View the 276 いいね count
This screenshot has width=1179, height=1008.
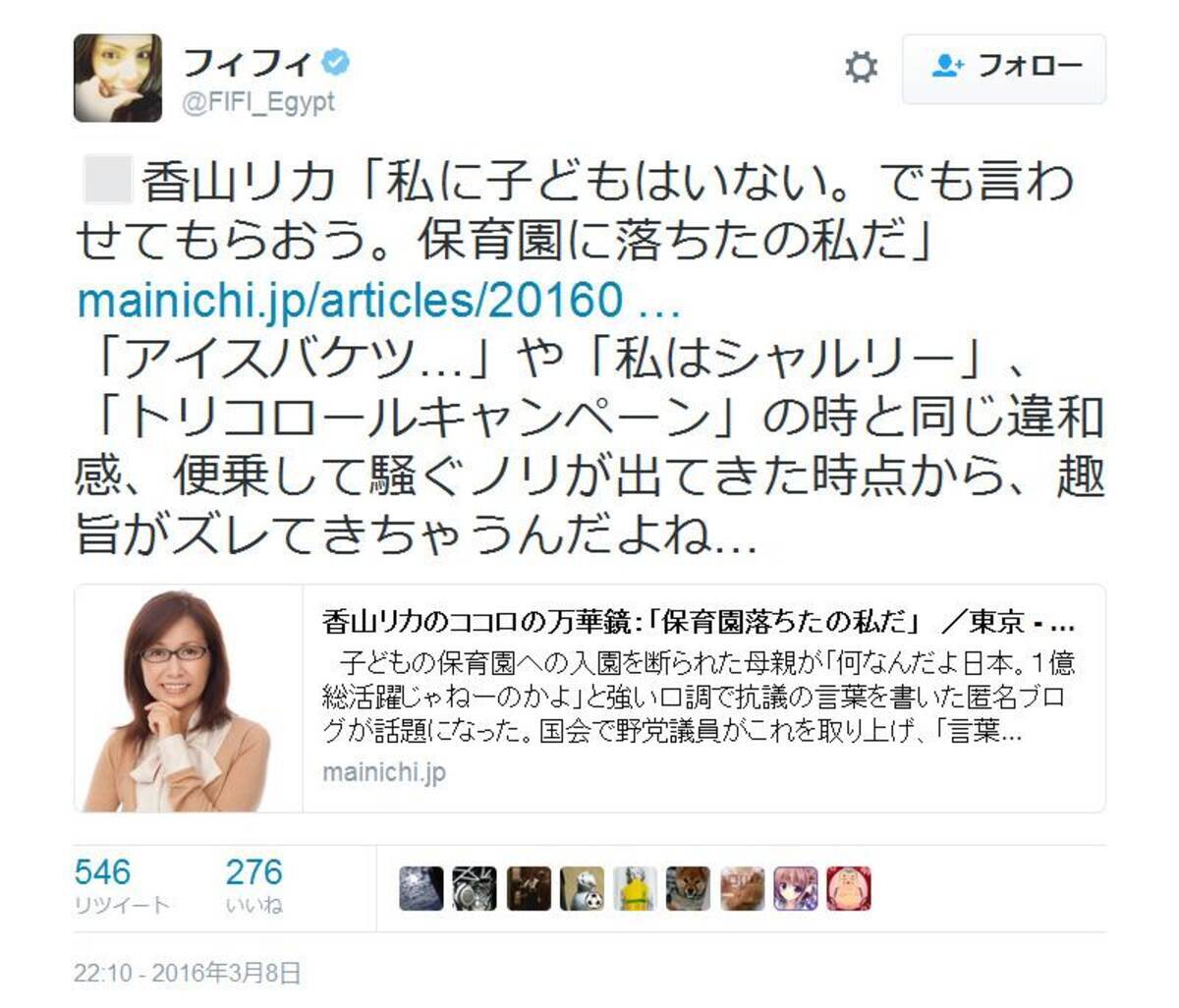tap(253, 884)
